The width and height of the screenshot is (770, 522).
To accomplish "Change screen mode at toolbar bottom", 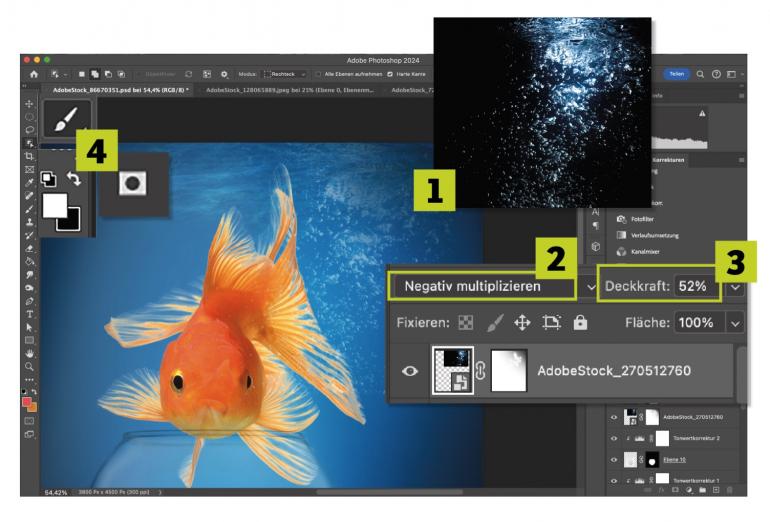I will click(29, 434).
